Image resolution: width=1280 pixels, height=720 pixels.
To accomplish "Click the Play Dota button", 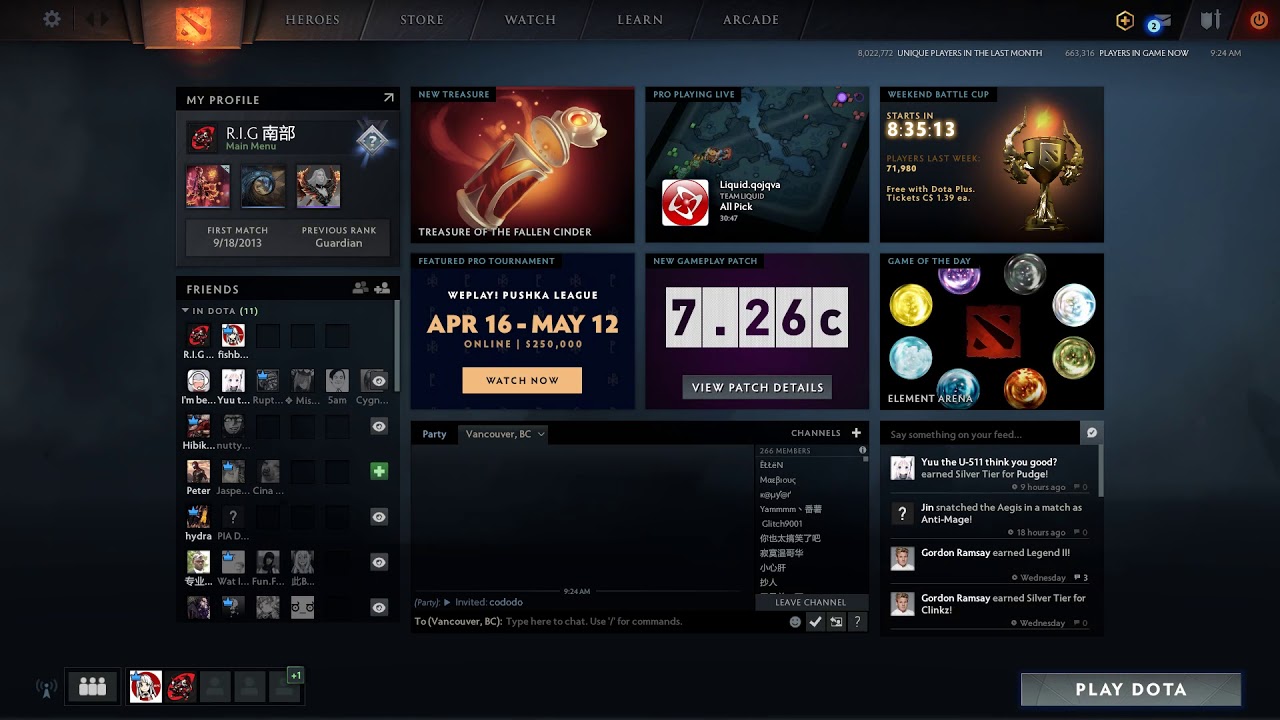I will tap(1131, 689).
